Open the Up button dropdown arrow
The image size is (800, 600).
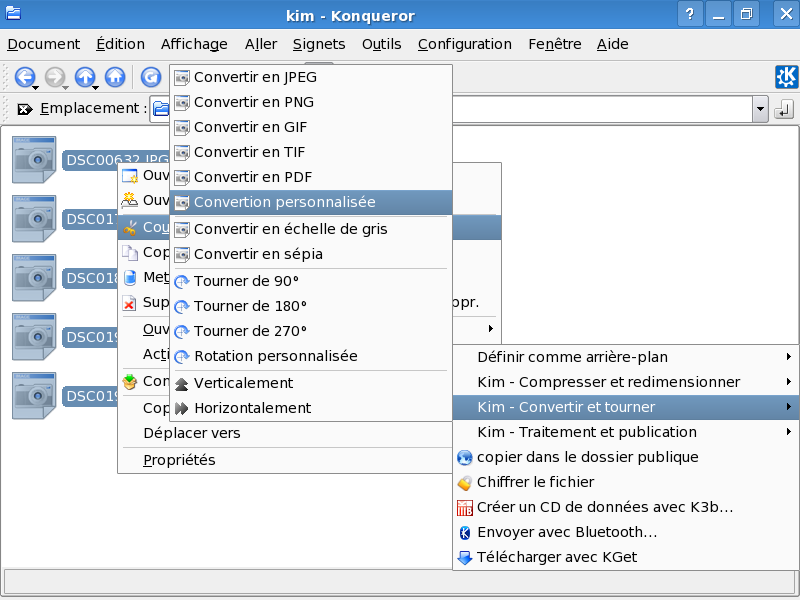(96, 88)
